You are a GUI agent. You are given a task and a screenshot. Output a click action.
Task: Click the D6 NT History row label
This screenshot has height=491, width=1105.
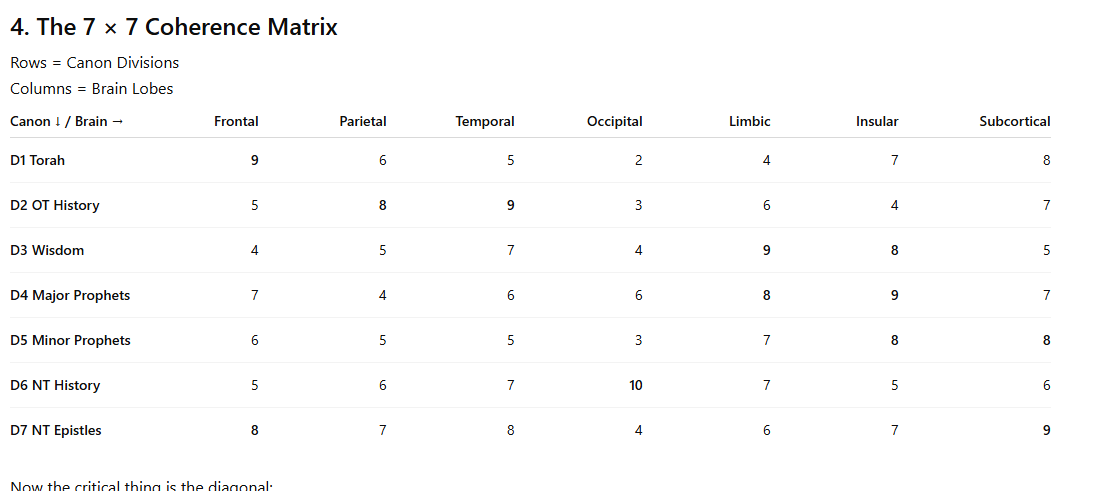coord(55,385)
